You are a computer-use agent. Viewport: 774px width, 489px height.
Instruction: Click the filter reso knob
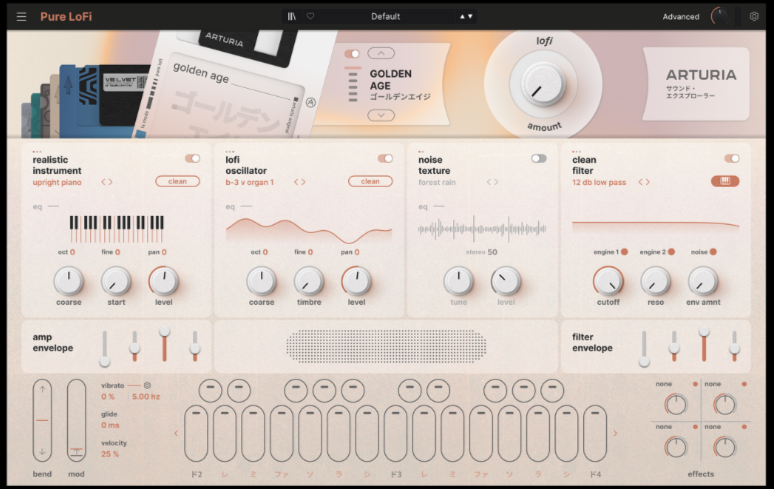pos(656,281)
